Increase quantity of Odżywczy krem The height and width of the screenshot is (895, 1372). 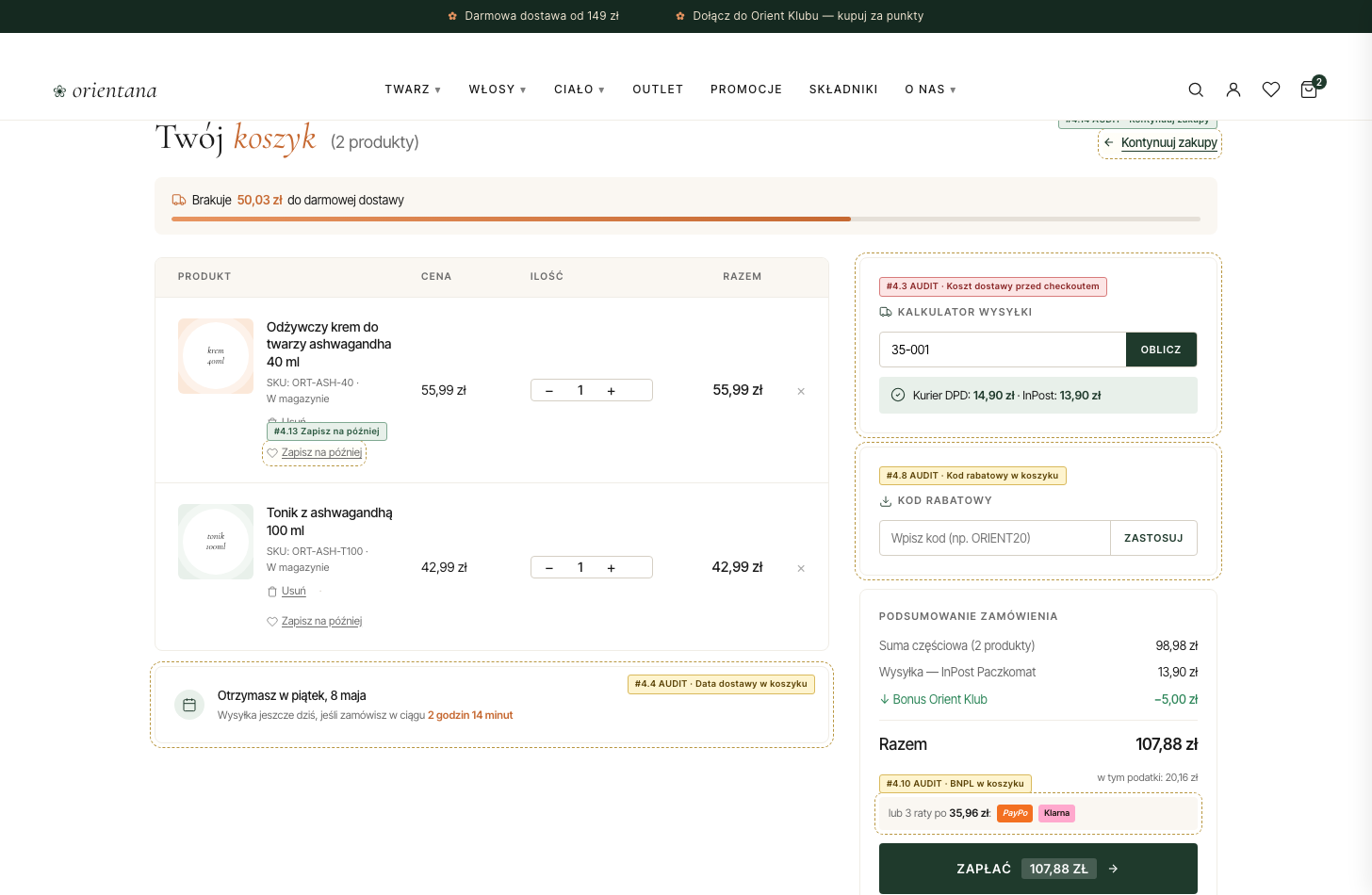coord(612,391)
